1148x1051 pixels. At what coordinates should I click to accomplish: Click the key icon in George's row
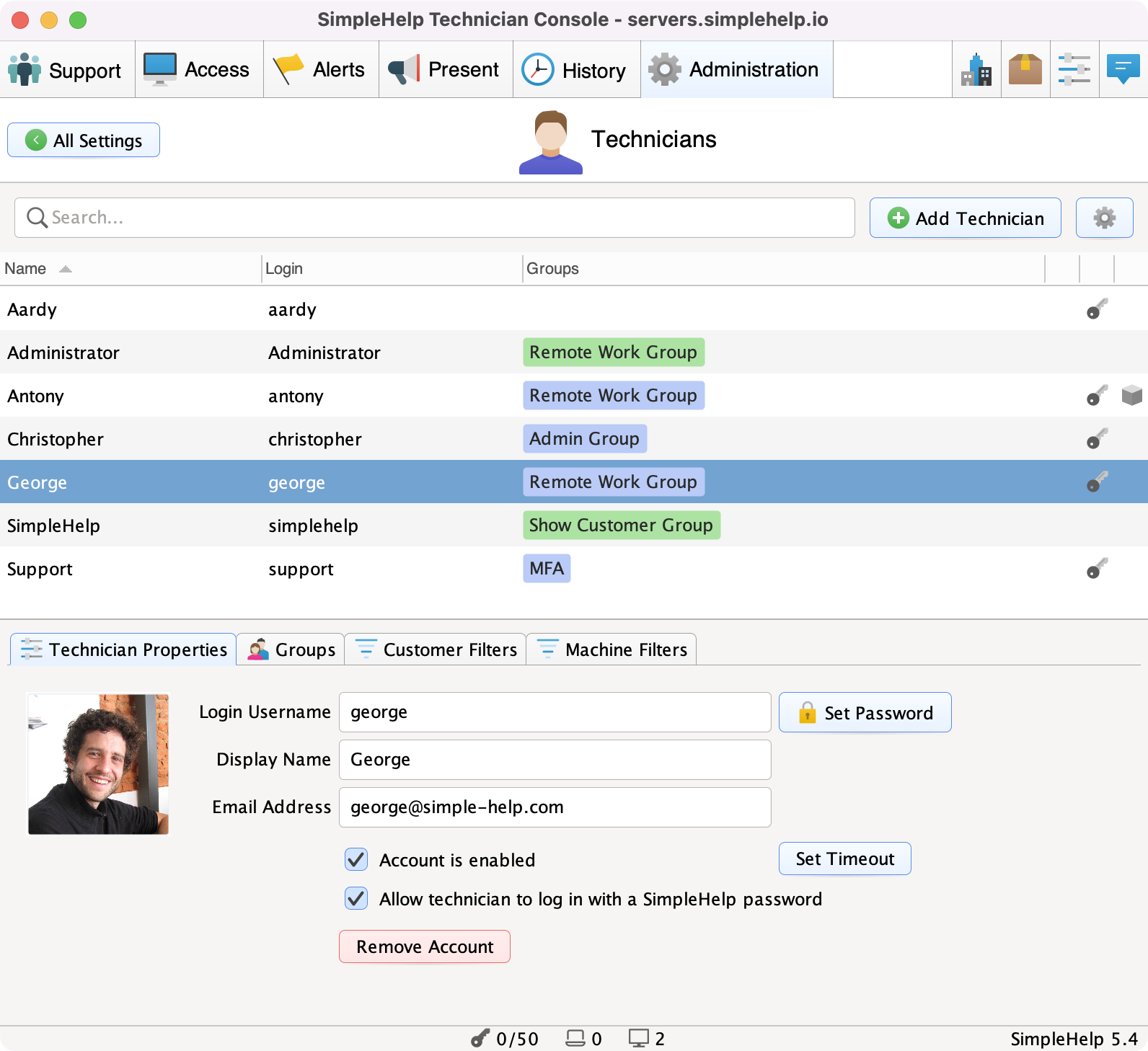tap(1097, 482)
